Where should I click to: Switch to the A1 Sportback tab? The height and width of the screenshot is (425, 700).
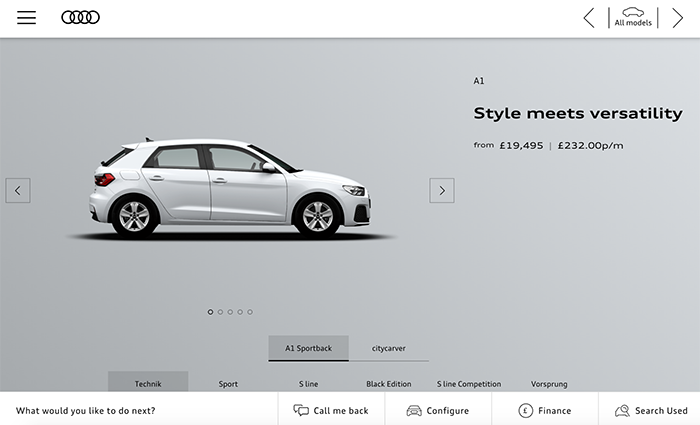(308, 348)
